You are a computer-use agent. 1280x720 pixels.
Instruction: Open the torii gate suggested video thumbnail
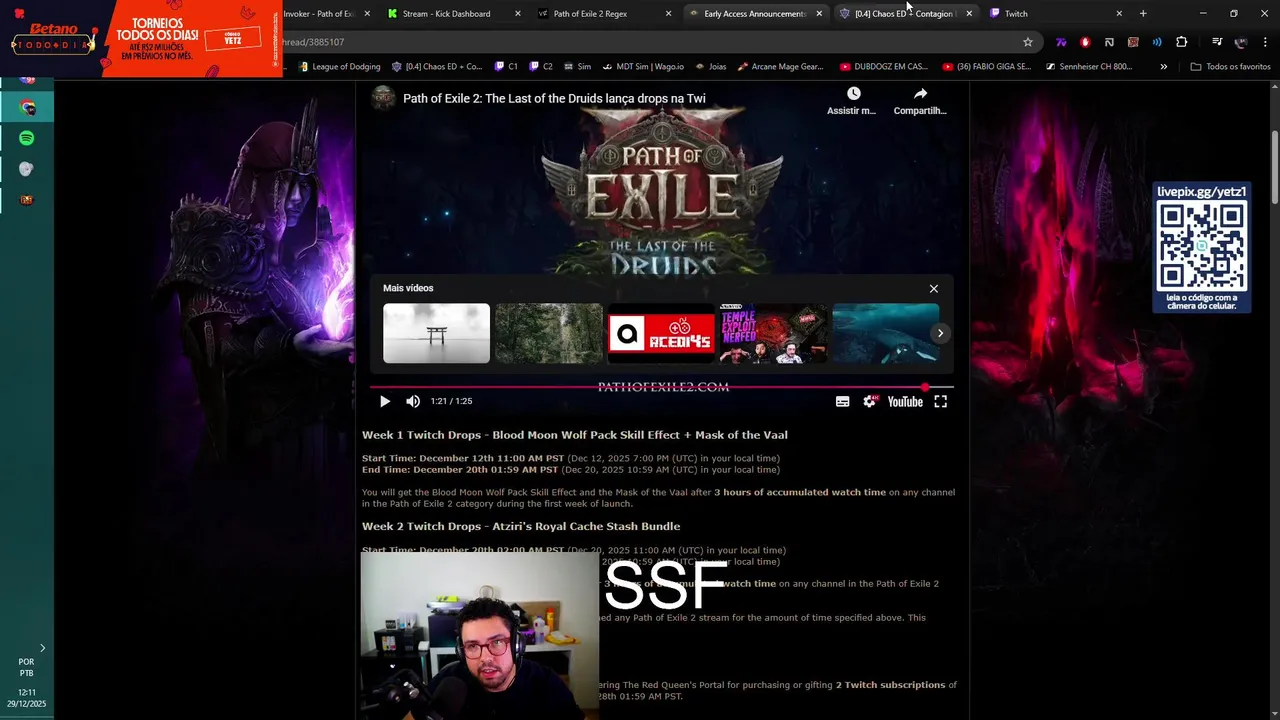[436, 333]
